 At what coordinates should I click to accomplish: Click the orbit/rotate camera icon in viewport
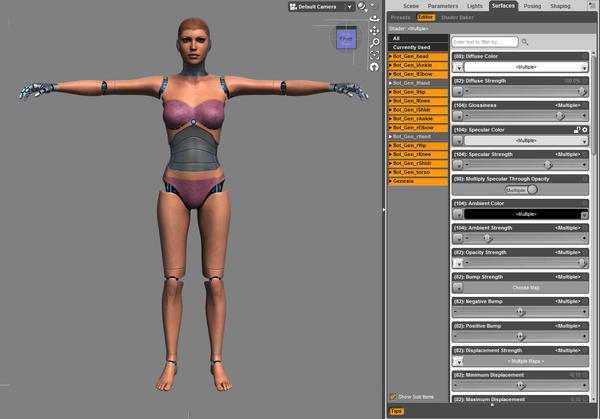pos(374,18)
